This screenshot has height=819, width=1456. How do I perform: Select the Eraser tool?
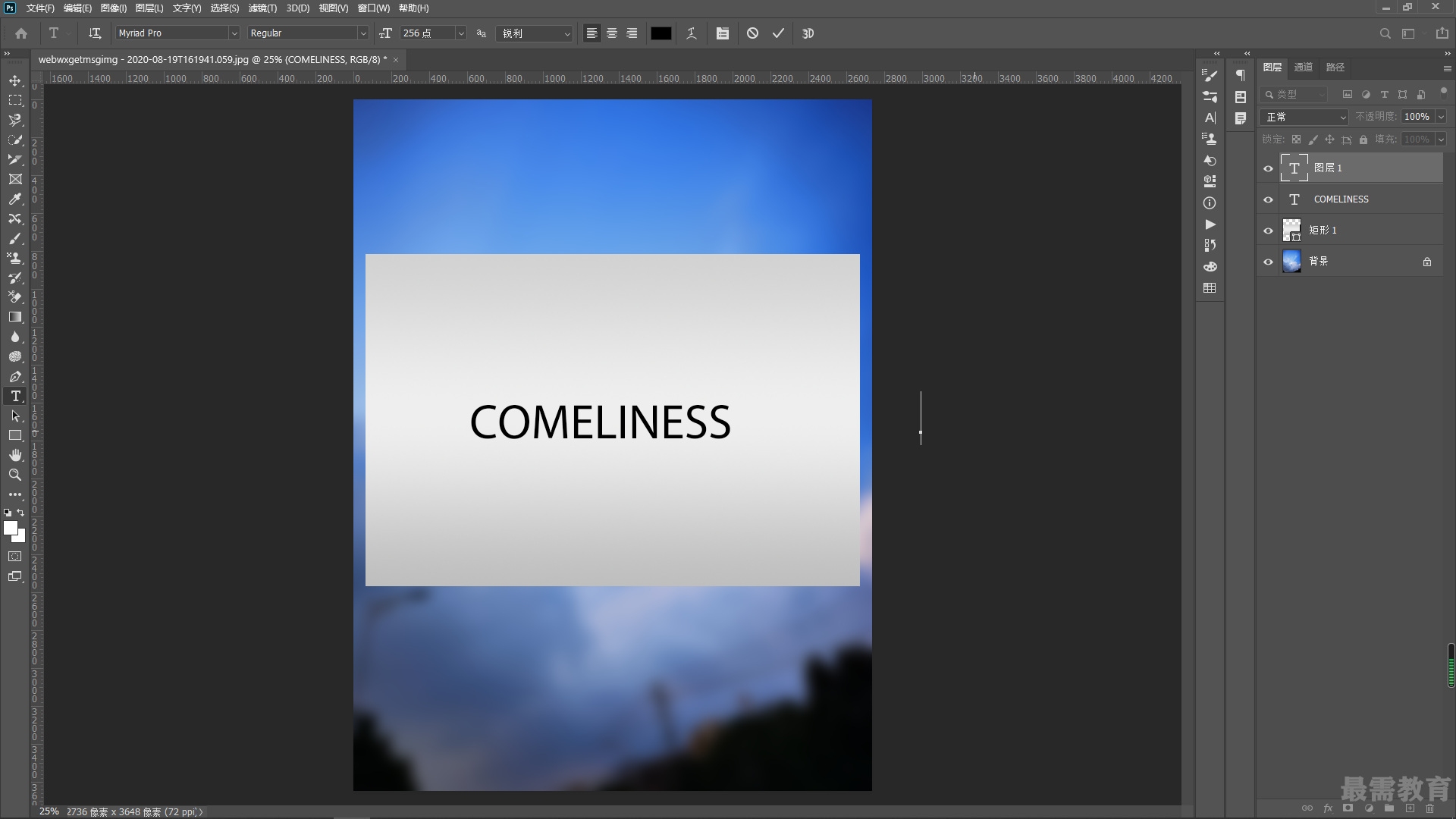tap(15, 297)
